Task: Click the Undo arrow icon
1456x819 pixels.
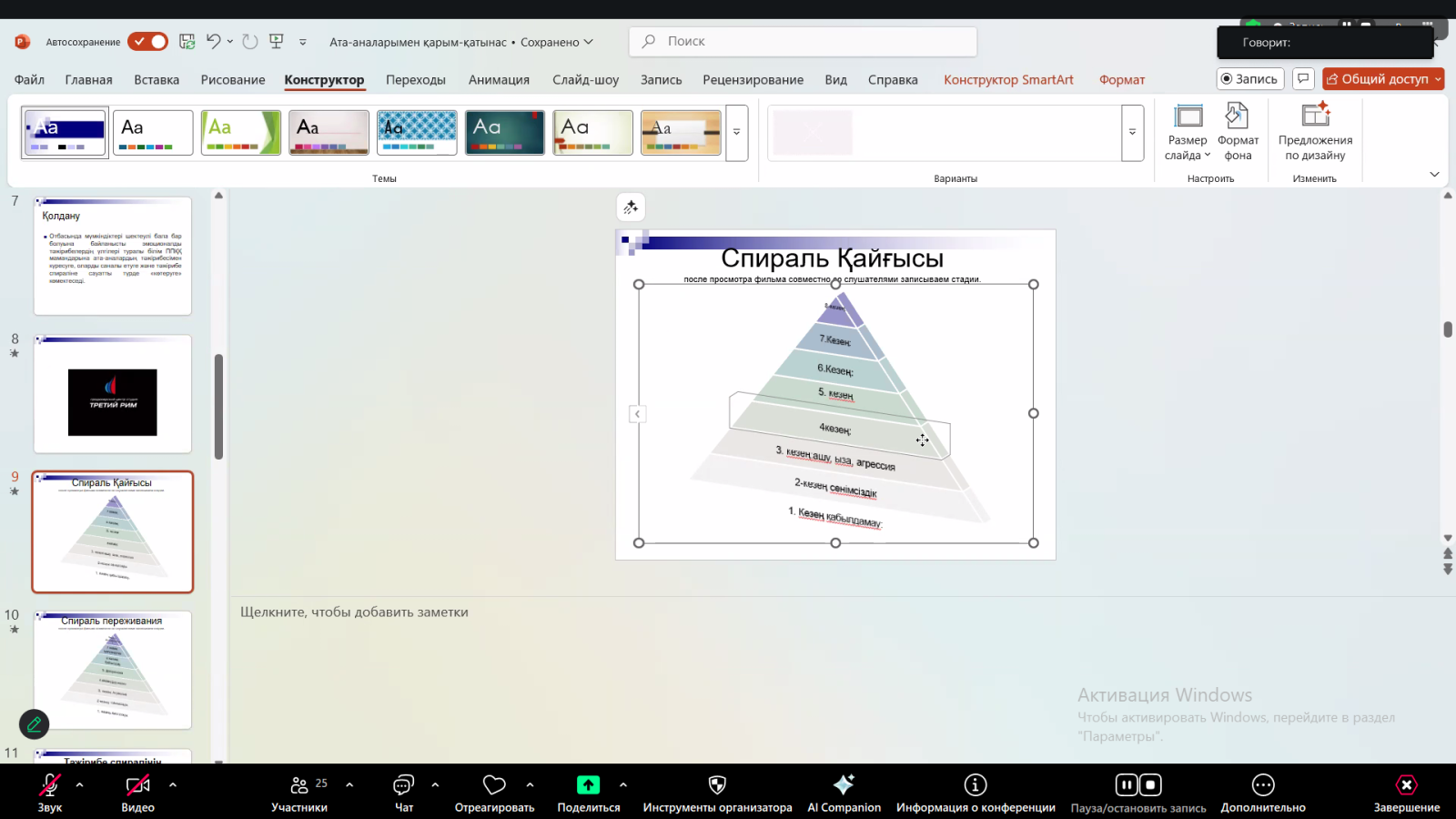Action: pyautogui.click(x=213, y=42)
